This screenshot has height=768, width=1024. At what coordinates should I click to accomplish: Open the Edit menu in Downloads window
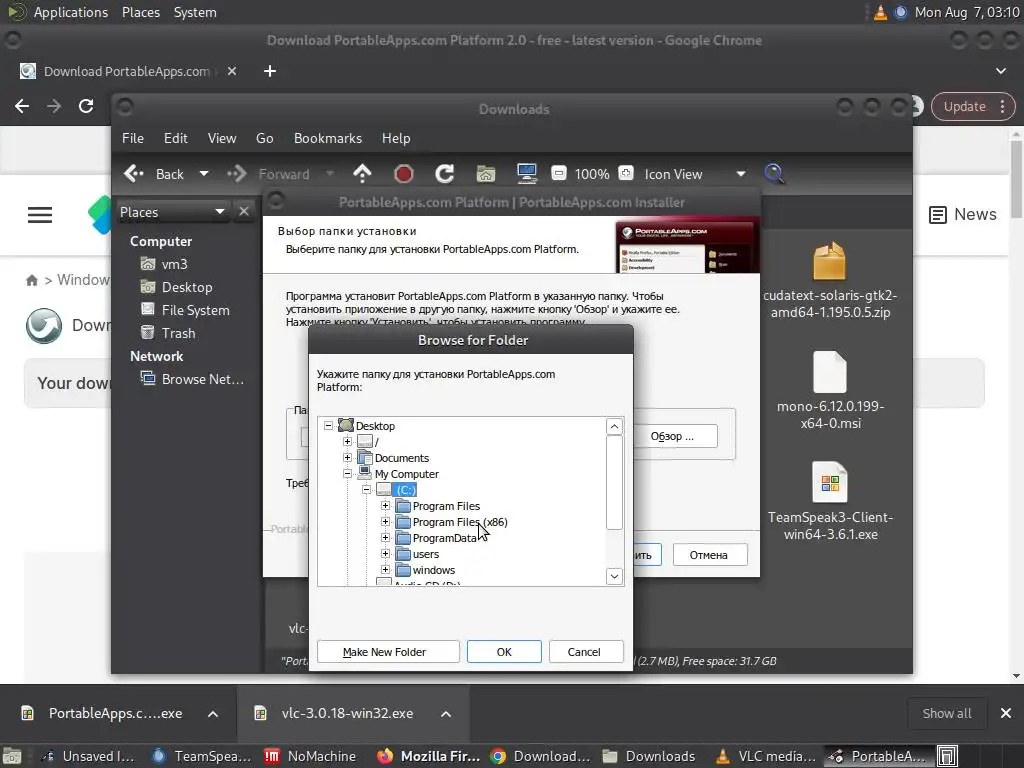[176, 138]
